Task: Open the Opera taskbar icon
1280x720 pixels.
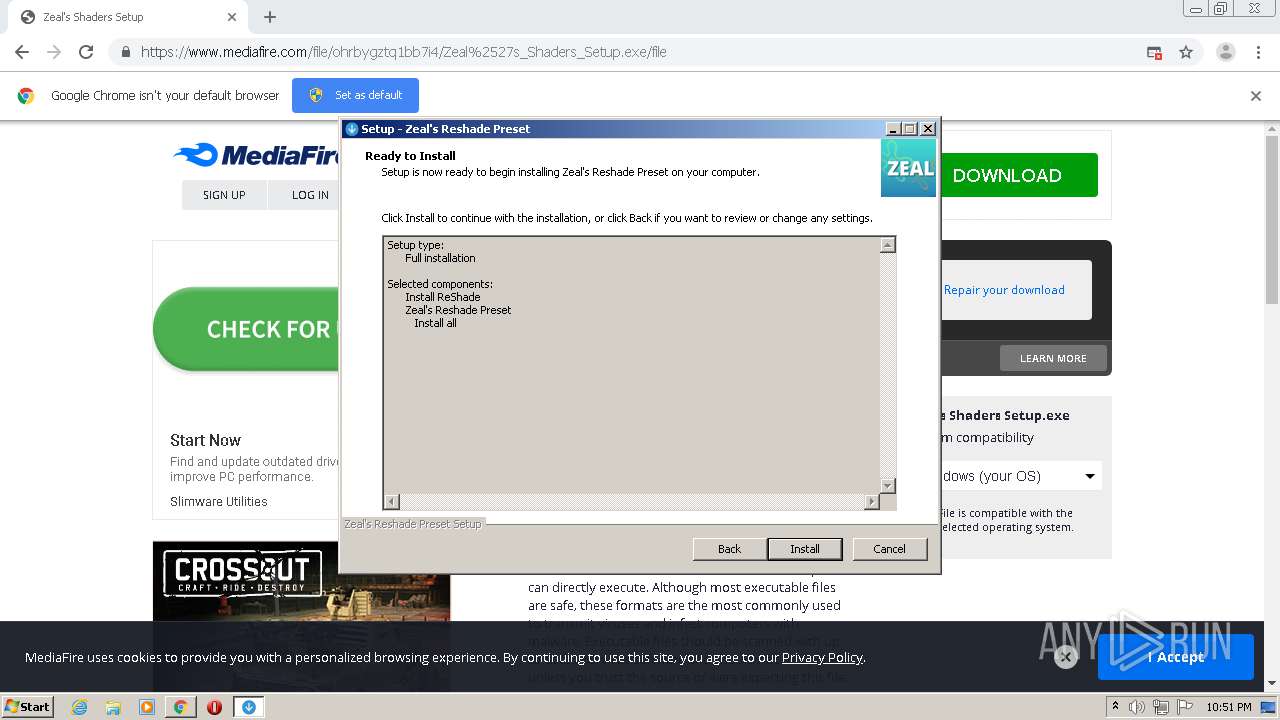Action: pos(214,707)
